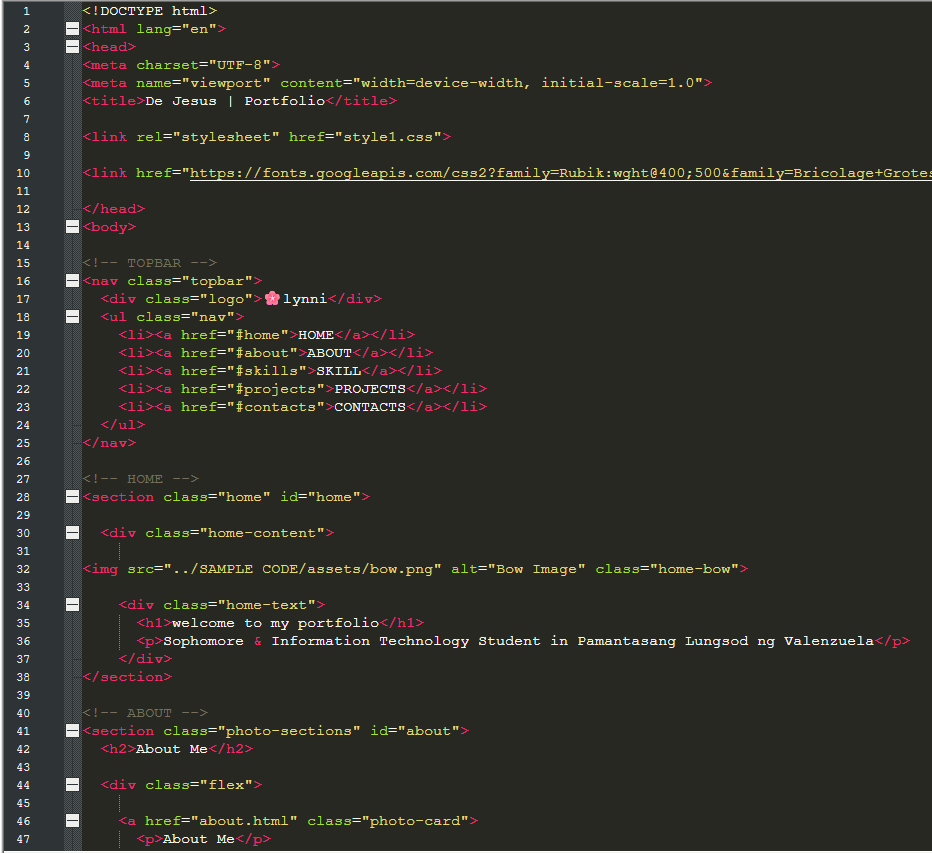
Task: Click 'welcome to my portfolio' heading text
Action: pos(275,623)
